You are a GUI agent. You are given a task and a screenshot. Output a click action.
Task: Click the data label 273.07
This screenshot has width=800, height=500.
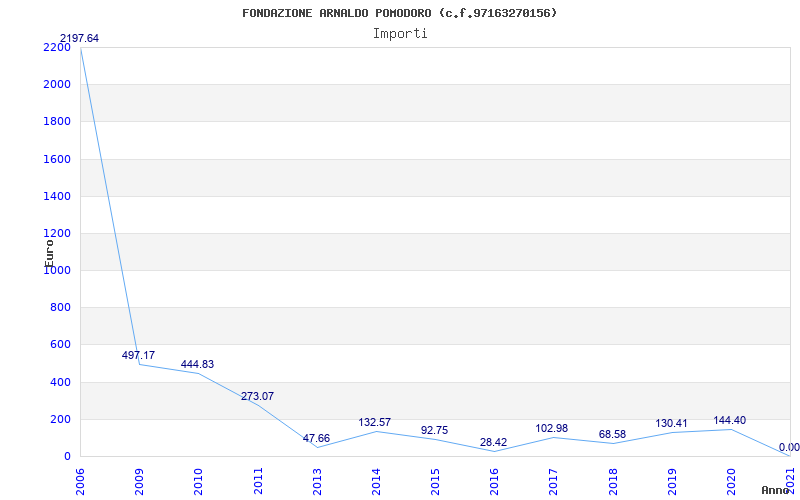[257, 396]
